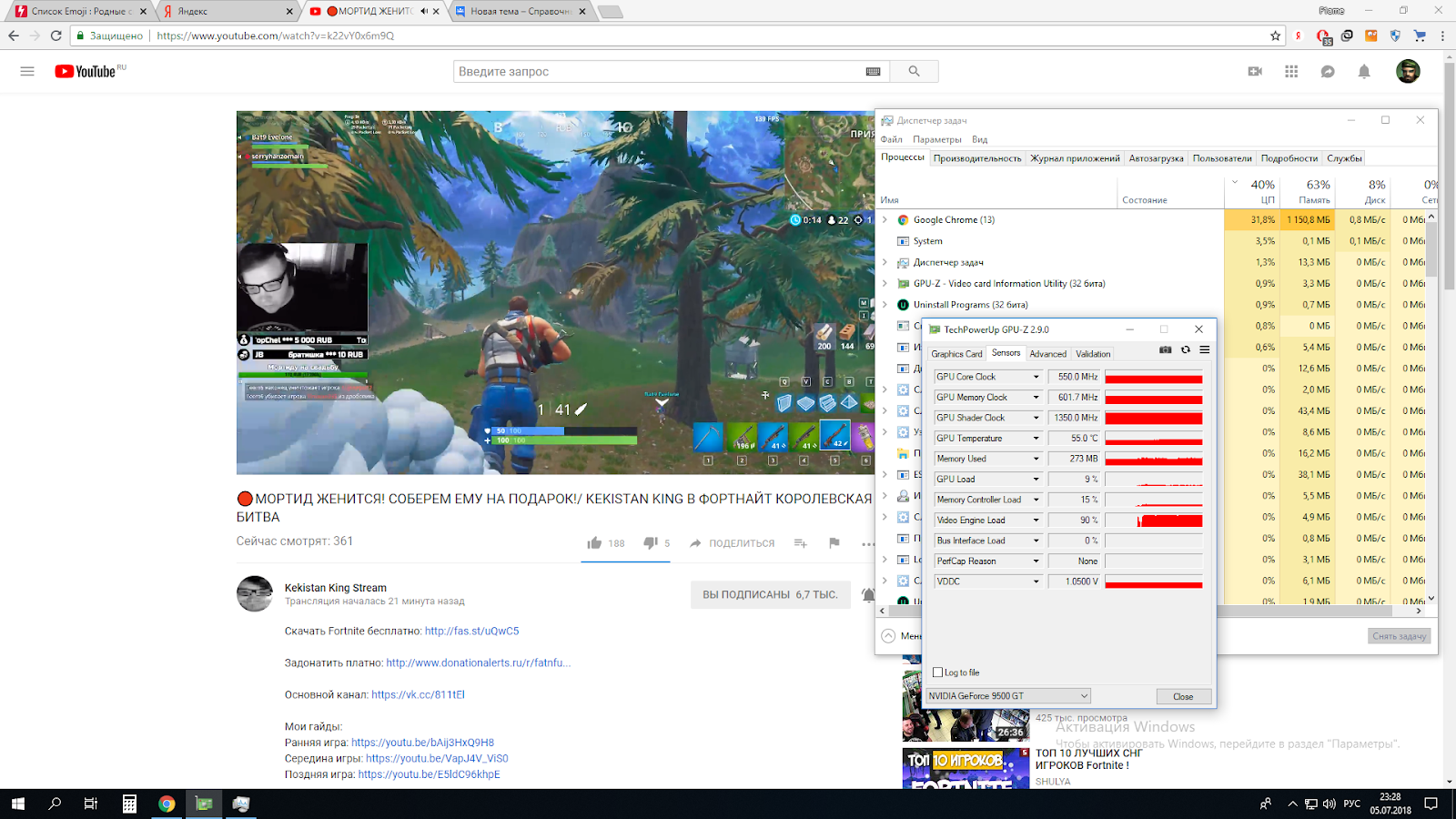Open YouTube notifications bell in header
Screen dimensions: 1456x819
(1364, 71)
